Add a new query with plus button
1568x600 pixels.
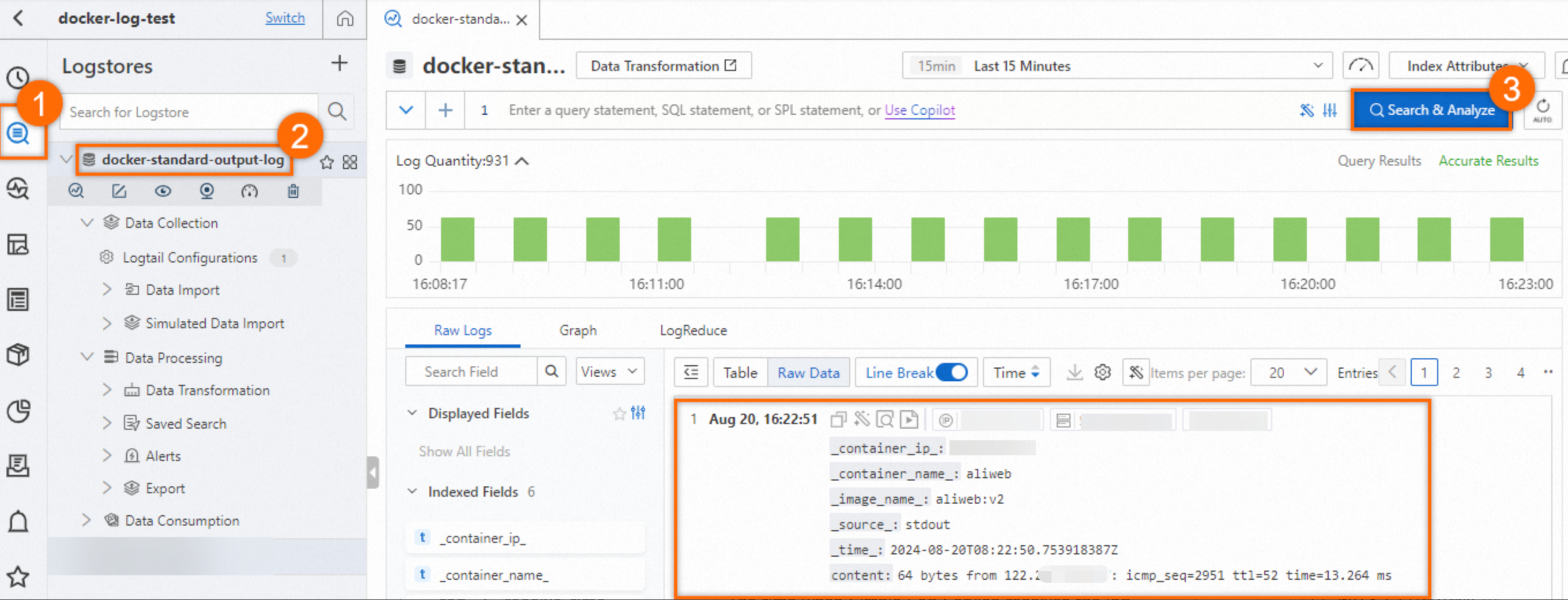[446, 110]
